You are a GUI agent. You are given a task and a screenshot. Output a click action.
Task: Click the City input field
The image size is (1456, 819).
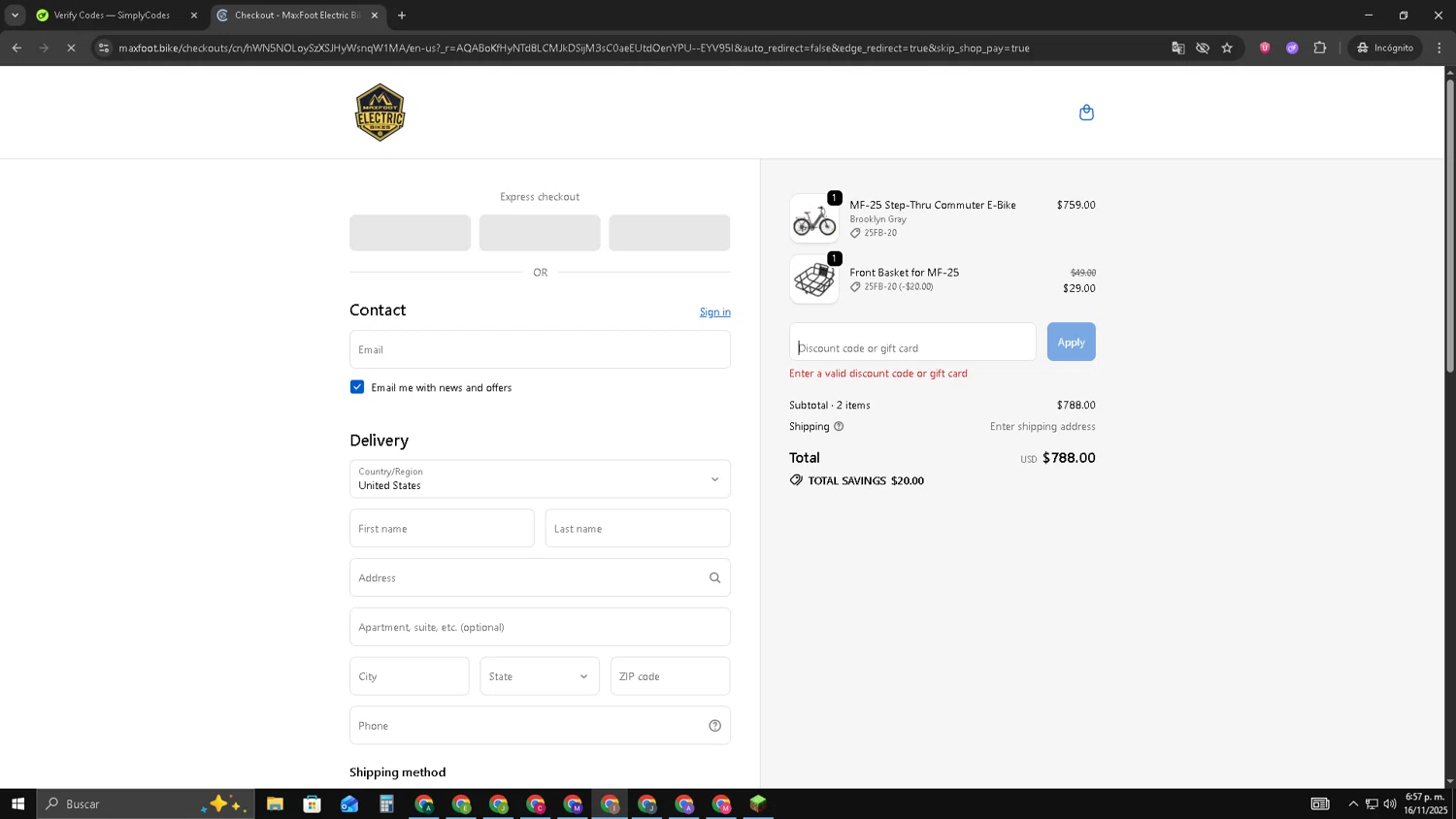coord(409,676)
